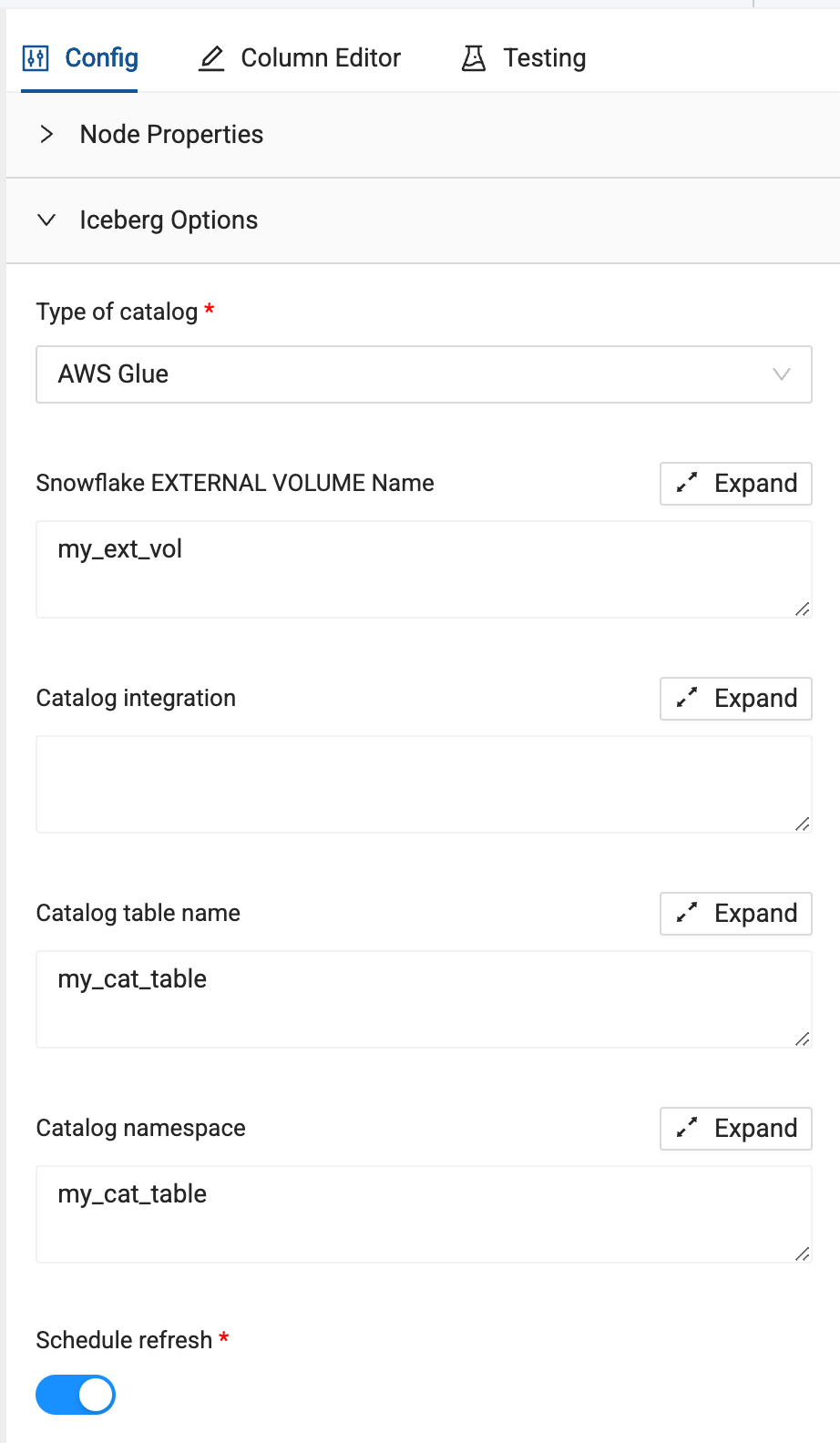Click the Column Editor pencil icon

coord(211,58)
